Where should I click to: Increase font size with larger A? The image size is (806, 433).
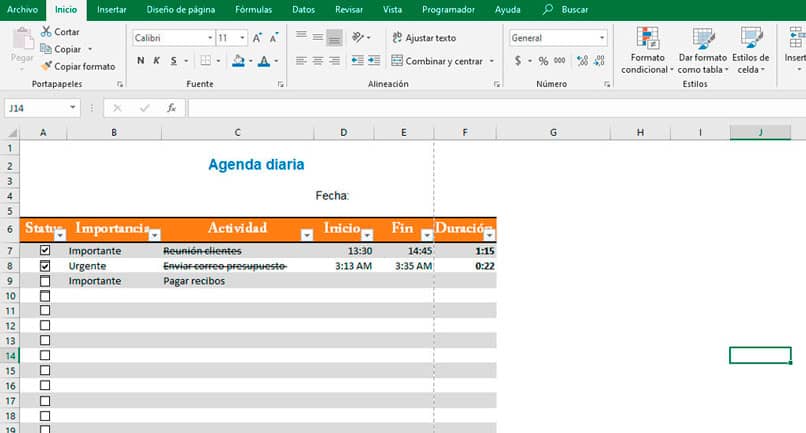pyautogui.click(x=257, y=38)
